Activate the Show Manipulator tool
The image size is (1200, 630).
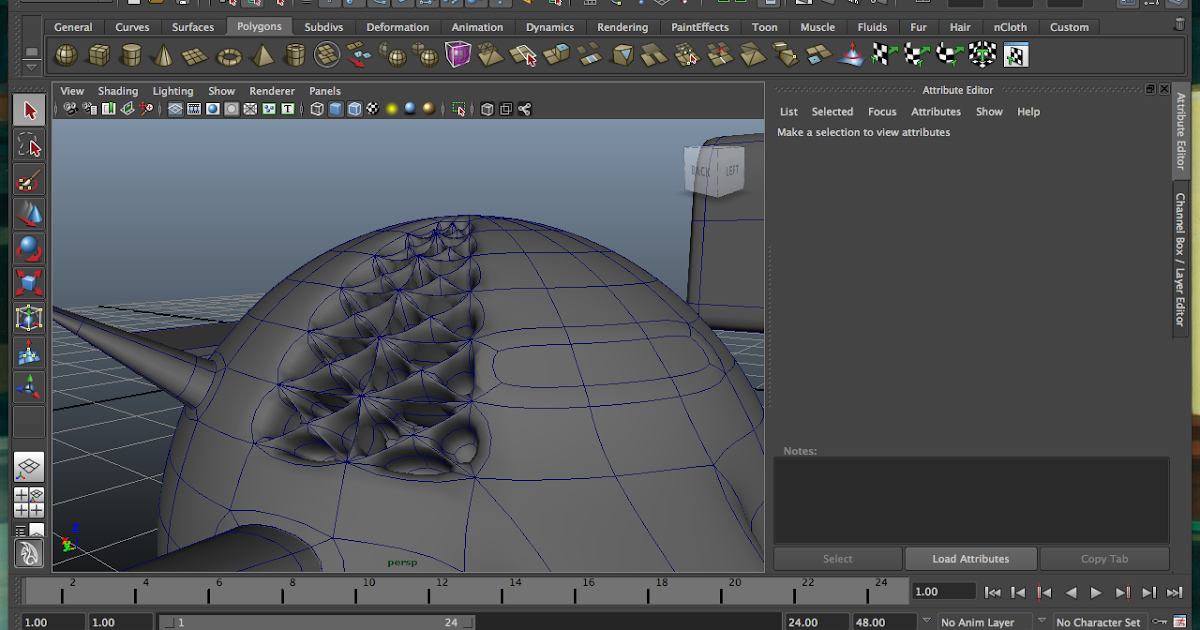coord(29,386)
